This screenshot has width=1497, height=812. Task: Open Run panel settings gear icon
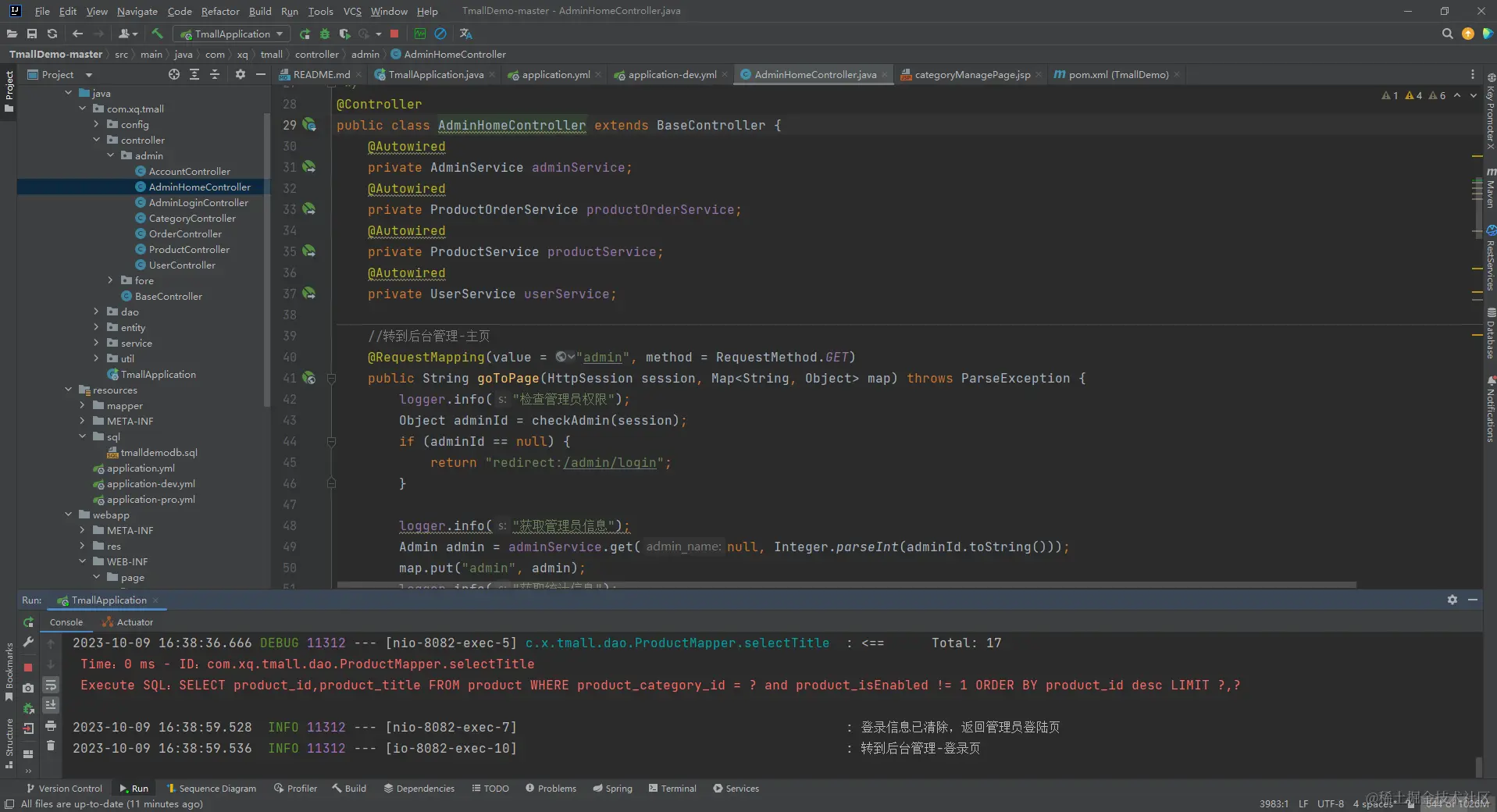click(1452, 600)
